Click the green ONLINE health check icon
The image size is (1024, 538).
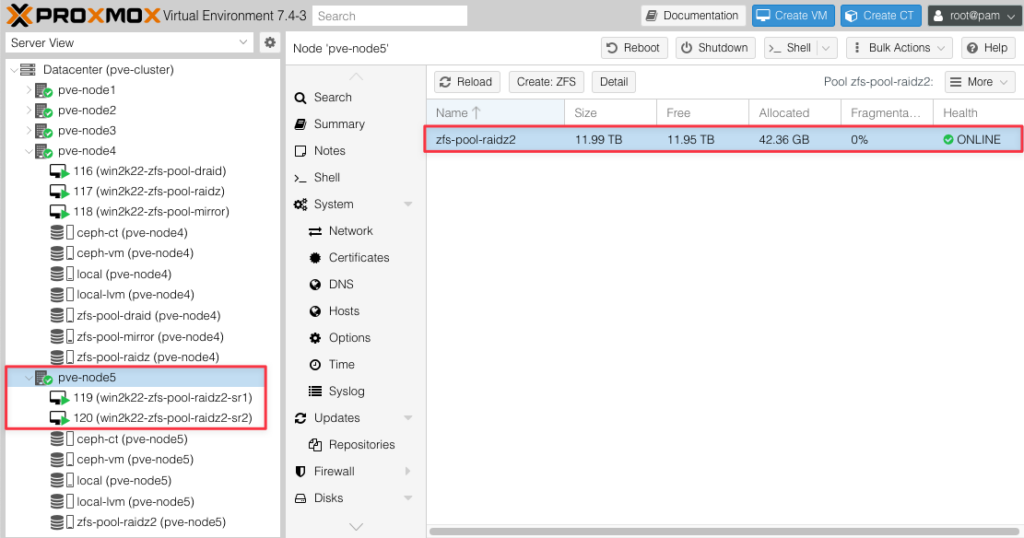pos(948,140)
